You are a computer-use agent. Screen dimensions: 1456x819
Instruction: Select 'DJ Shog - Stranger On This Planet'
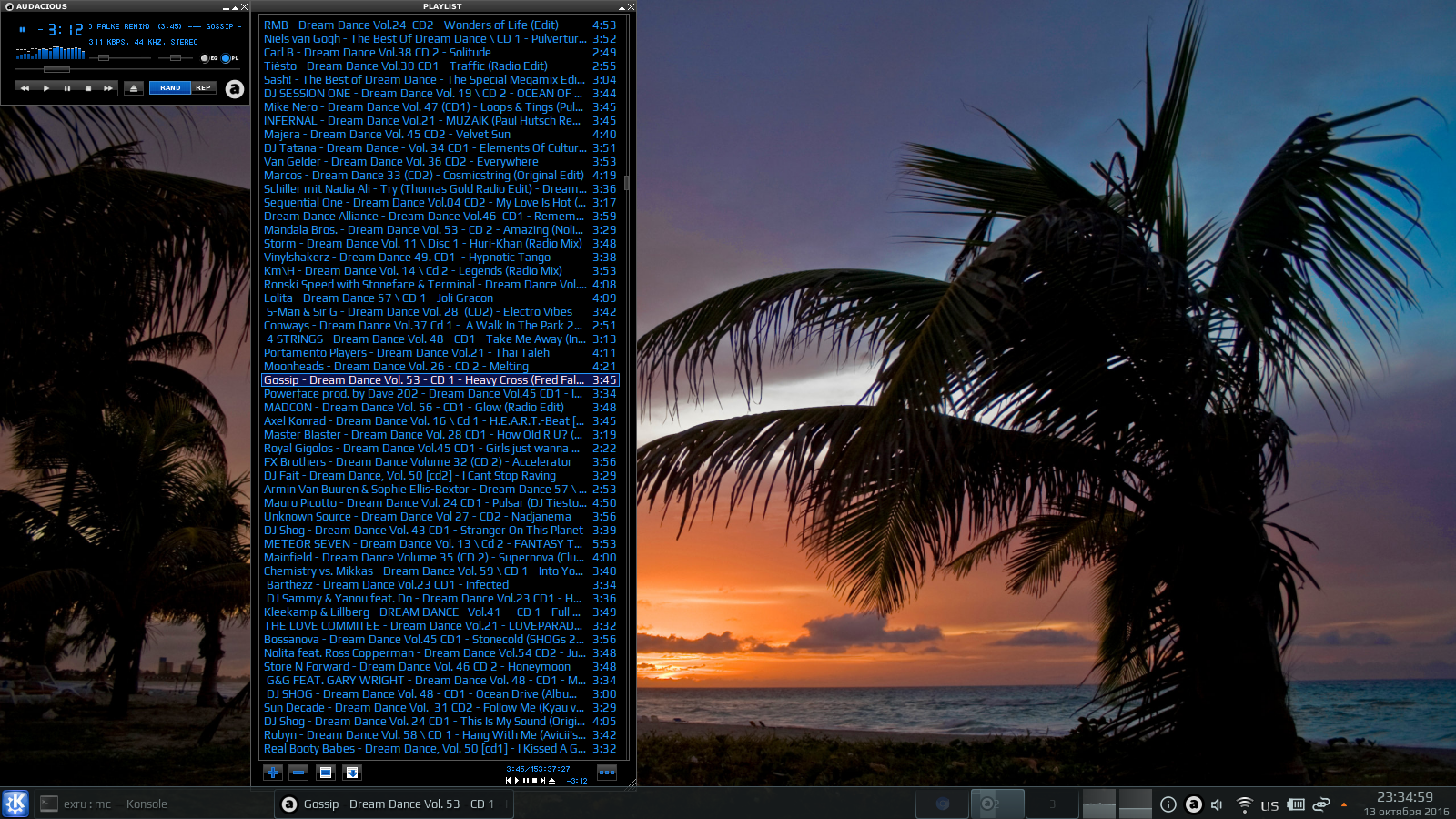pos(440,530)
